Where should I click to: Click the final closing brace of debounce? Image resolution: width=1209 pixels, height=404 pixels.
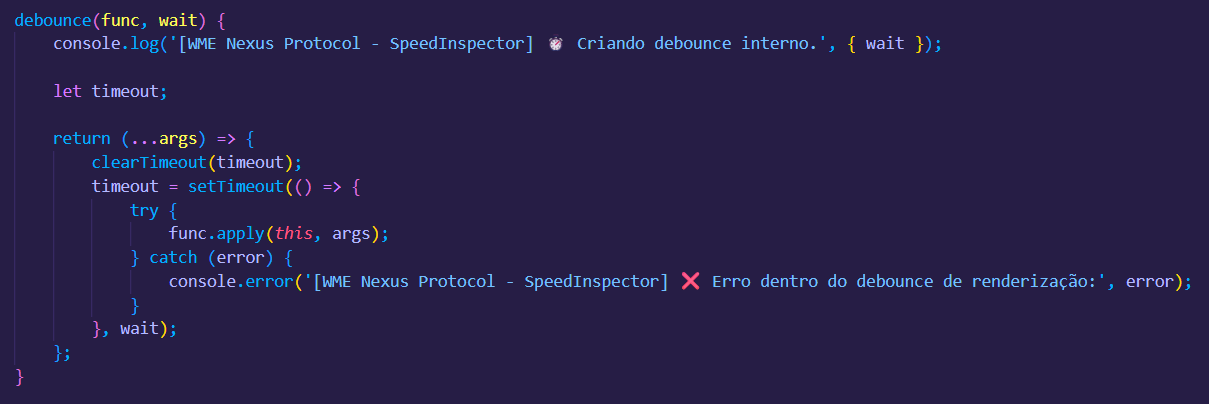tap(19, 377)
